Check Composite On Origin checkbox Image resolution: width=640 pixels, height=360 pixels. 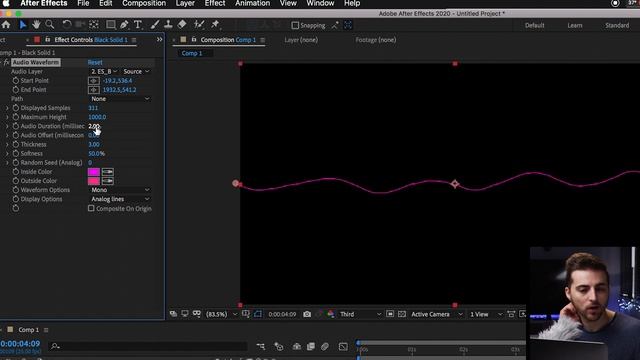coord(91,208)
